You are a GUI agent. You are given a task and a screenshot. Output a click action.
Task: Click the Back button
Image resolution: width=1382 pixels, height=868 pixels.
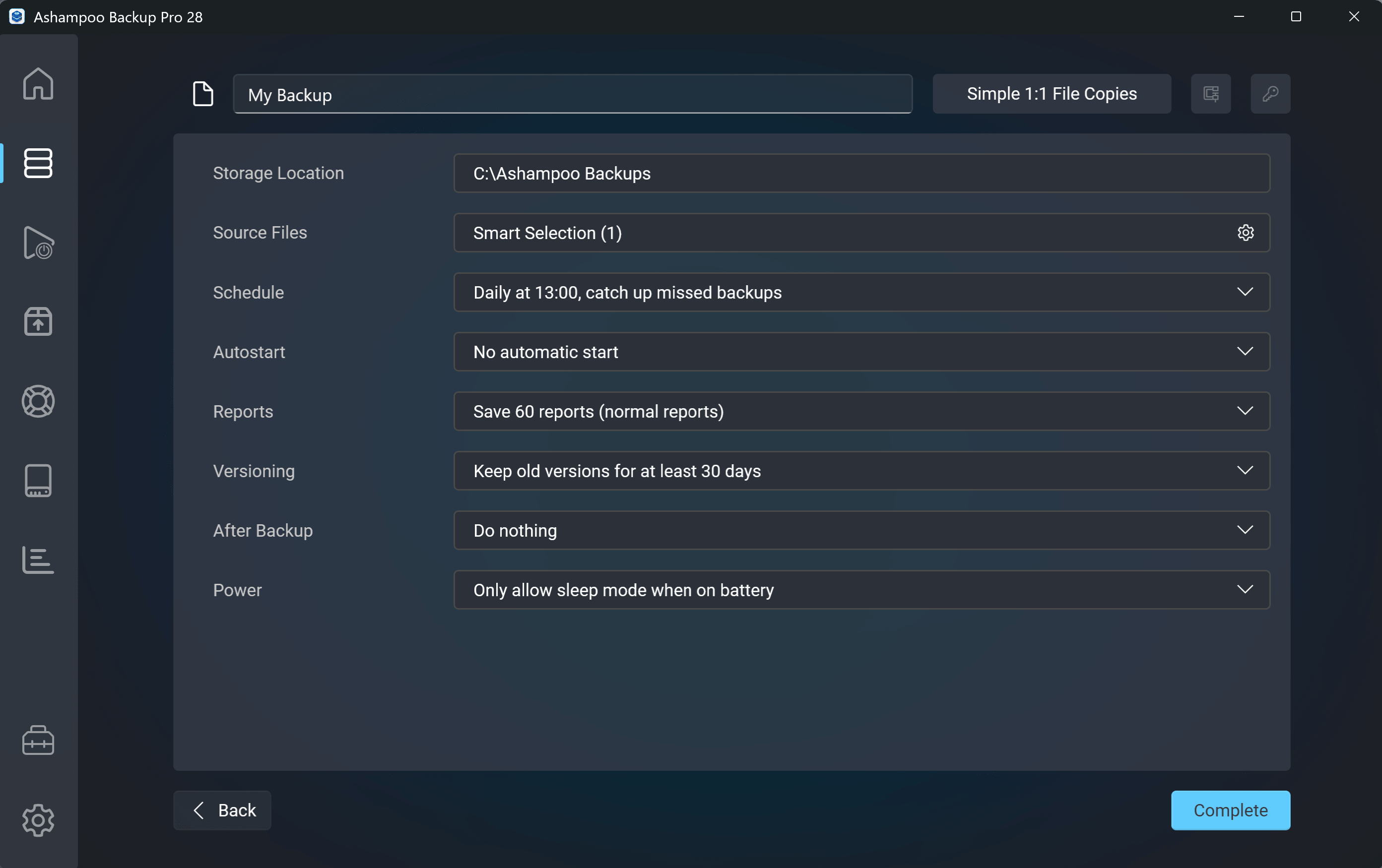coord(222,810)
